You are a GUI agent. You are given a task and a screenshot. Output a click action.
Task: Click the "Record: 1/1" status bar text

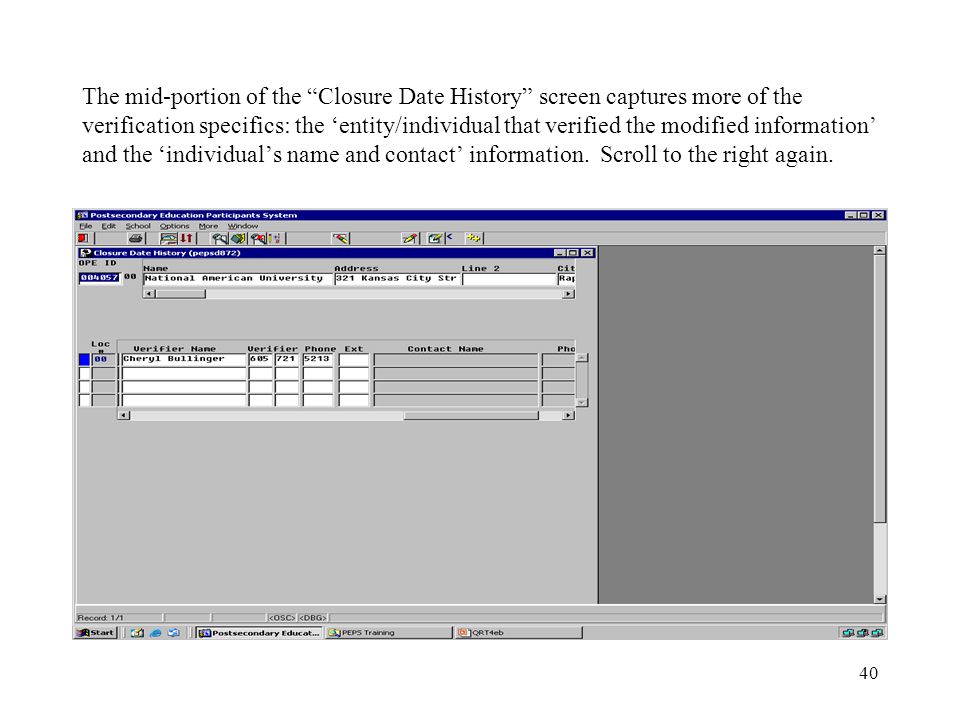click(100, 618)
